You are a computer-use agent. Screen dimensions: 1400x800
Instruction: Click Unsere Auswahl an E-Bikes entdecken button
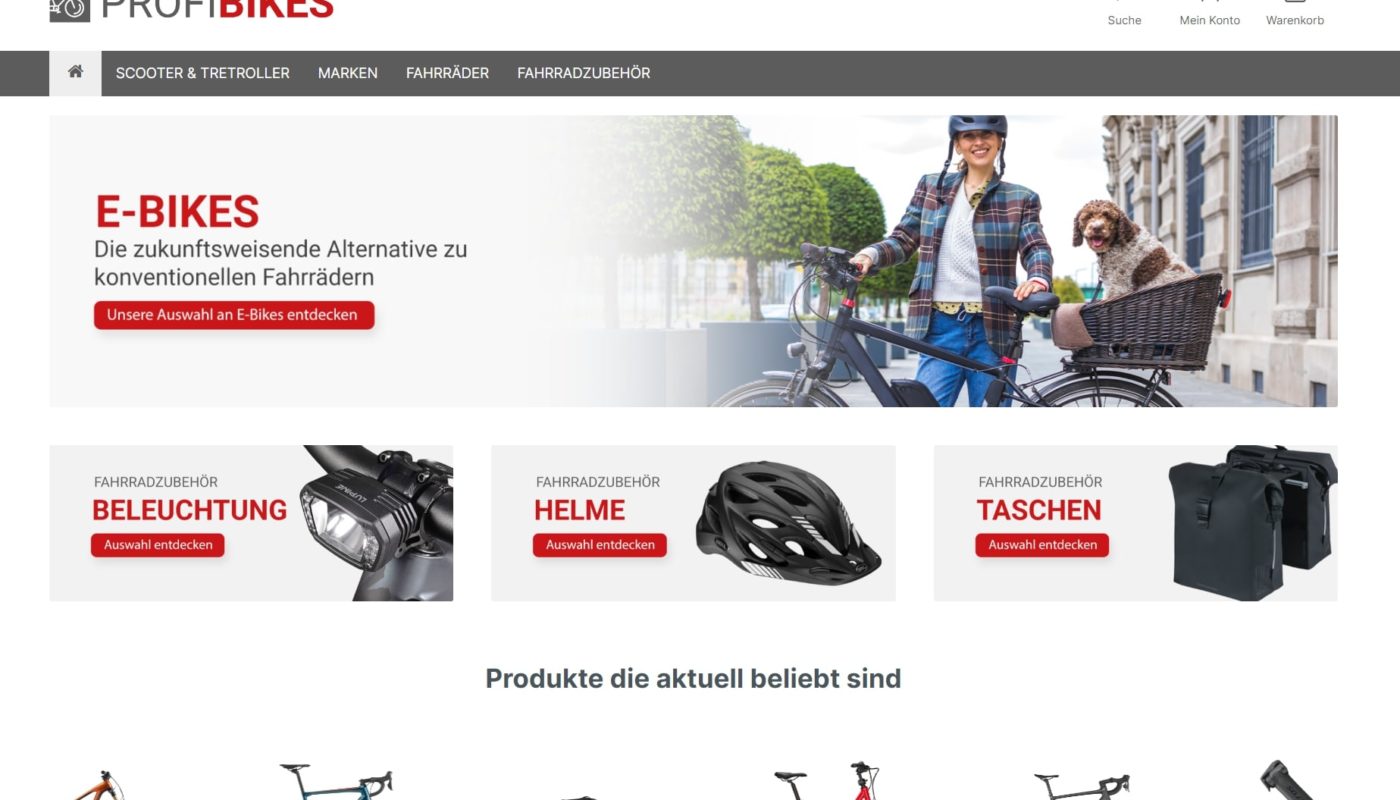click(234, 315)
